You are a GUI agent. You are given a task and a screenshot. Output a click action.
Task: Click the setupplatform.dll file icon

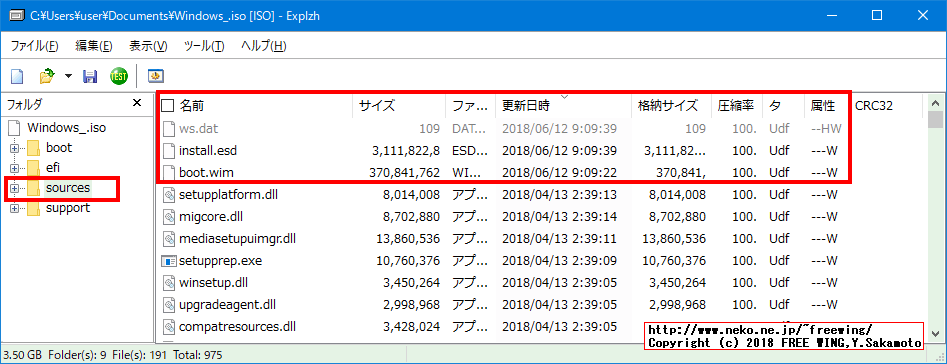(169, 194)
